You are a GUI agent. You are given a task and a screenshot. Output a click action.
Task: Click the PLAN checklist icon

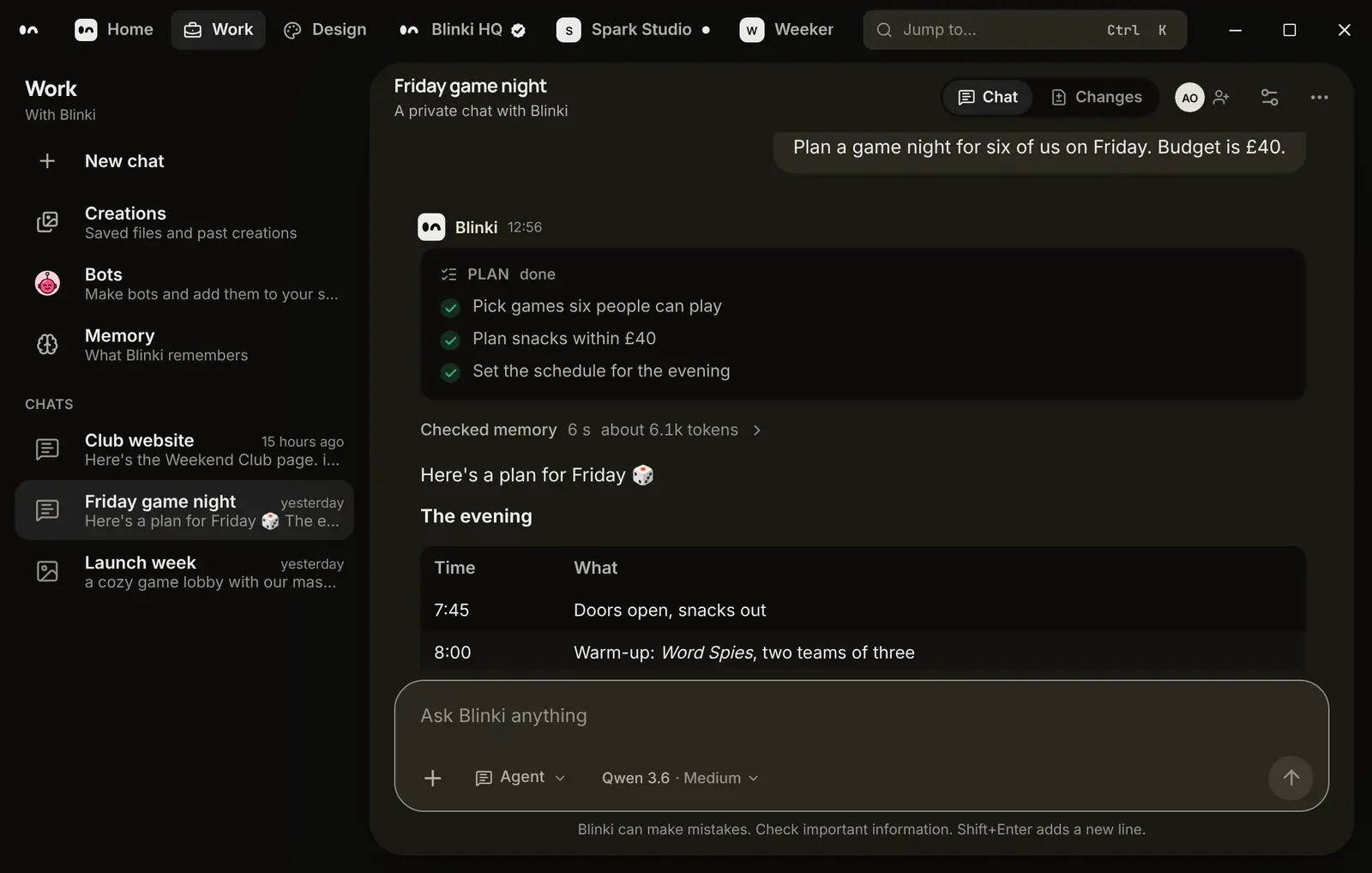[448, 274]
